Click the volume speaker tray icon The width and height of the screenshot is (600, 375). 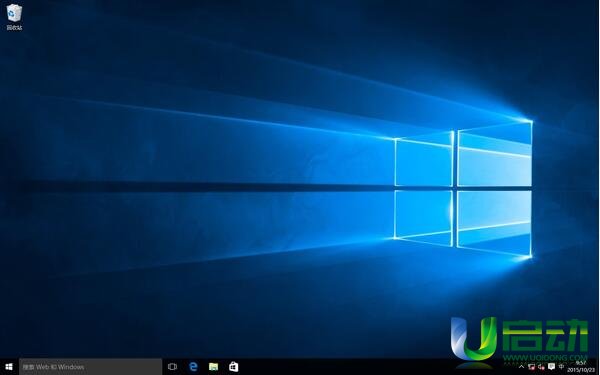pos(541,367)
